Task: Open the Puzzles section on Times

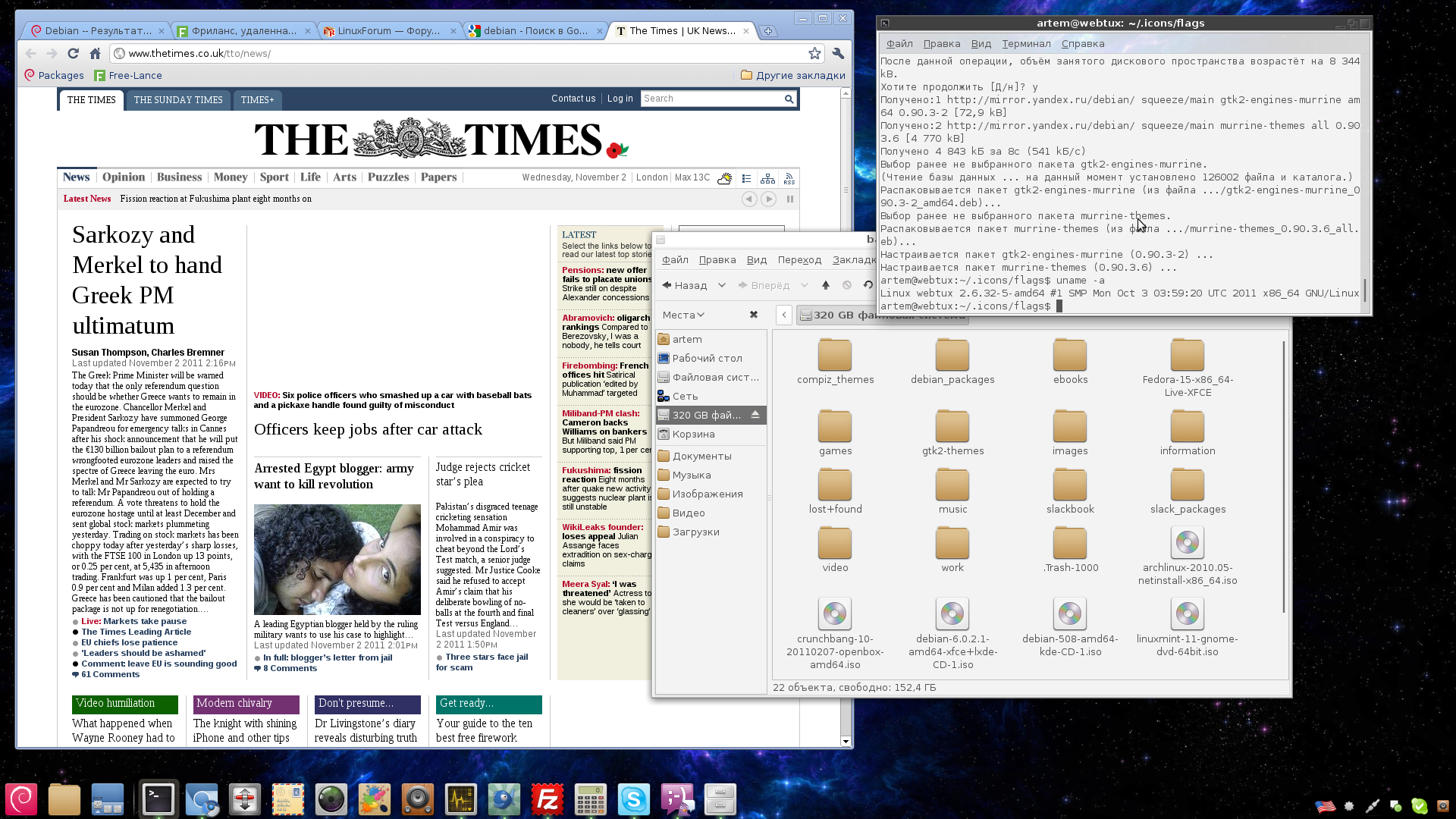Action: [388, 177]
